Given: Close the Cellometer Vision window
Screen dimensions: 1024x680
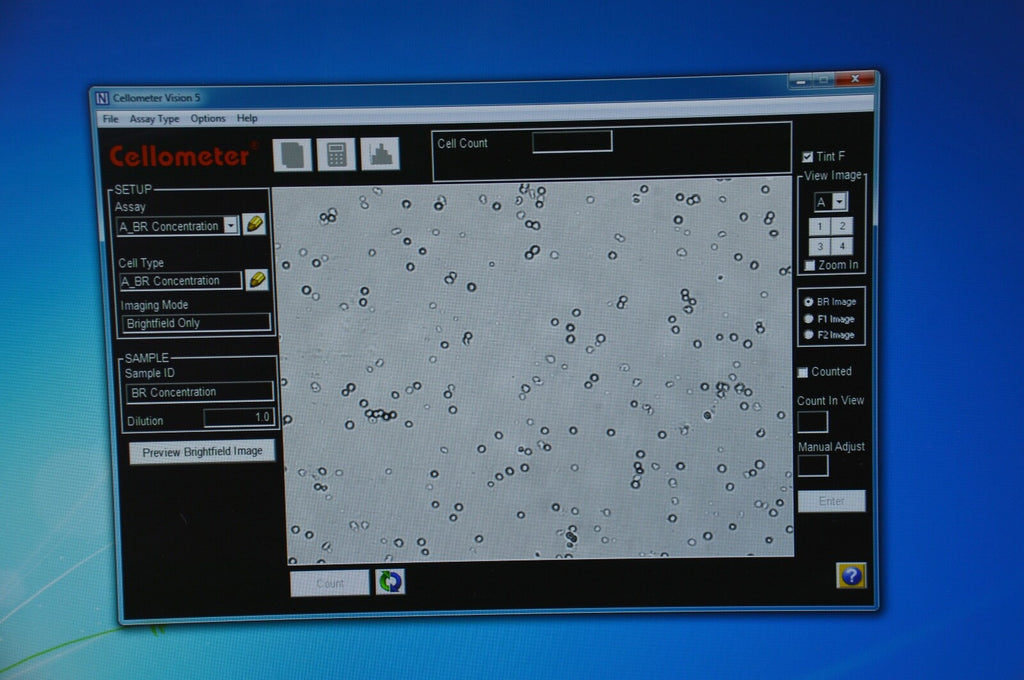Looking at the screenshot, I should [855, 79].
